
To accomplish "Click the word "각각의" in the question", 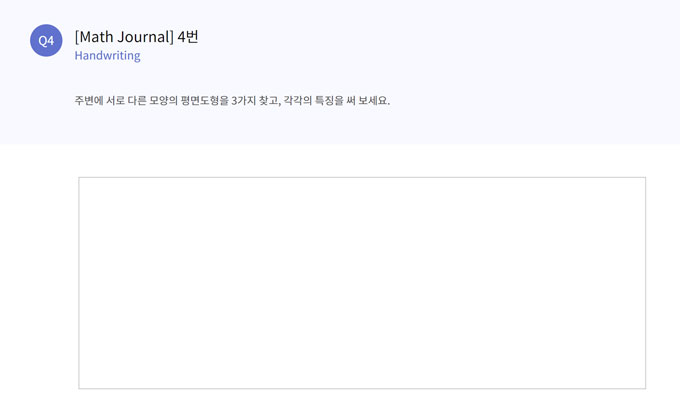I will [298, 101].
